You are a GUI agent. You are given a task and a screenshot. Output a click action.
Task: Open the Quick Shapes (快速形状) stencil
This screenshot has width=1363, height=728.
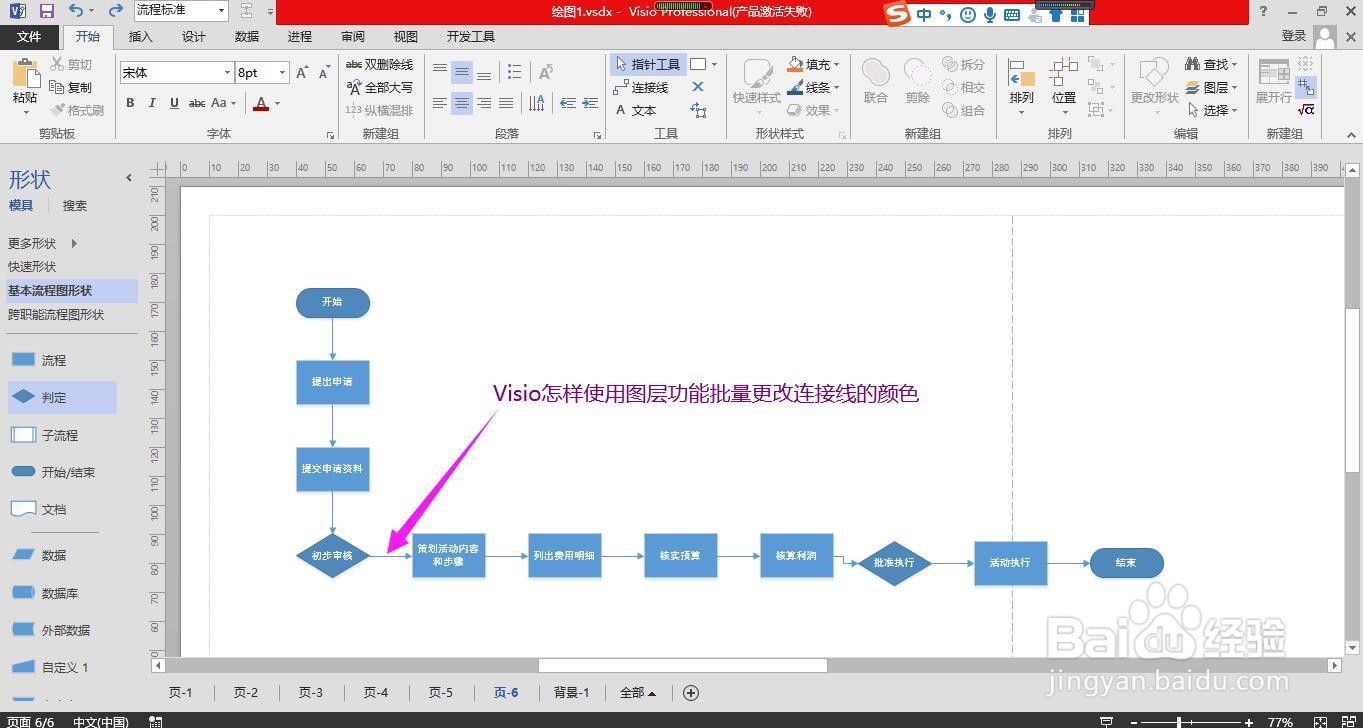(32, 267)
